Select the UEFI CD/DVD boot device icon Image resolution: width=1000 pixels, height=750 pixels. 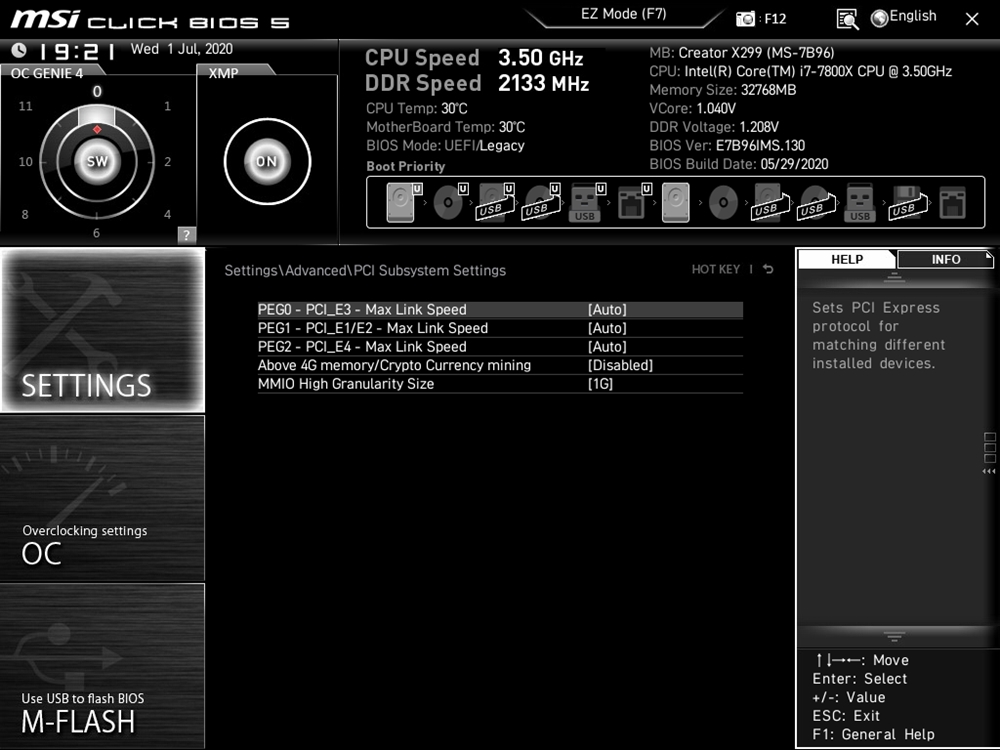point(450,202)
